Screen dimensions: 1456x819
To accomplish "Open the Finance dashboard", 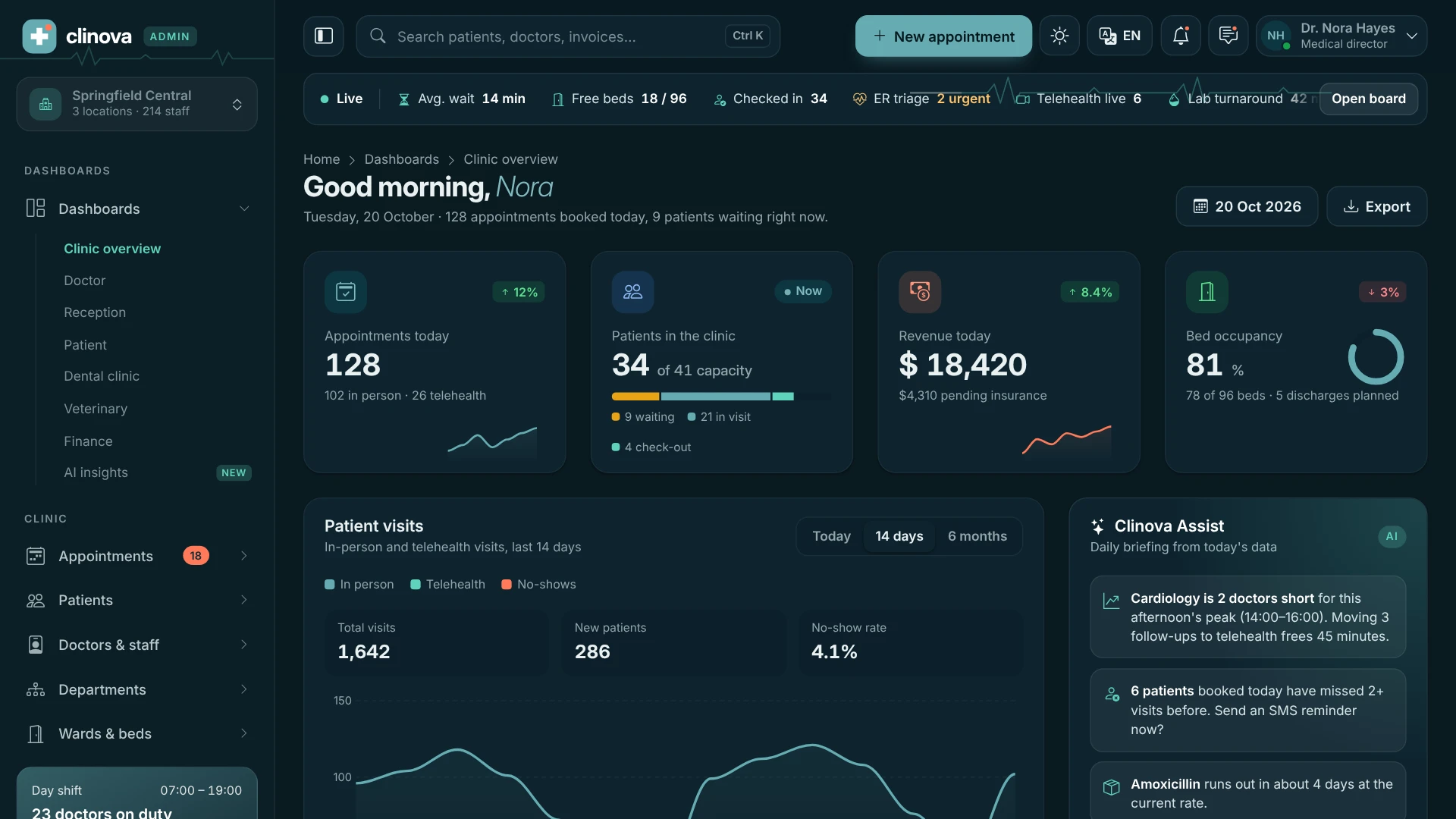I will [x=88, y=441].
